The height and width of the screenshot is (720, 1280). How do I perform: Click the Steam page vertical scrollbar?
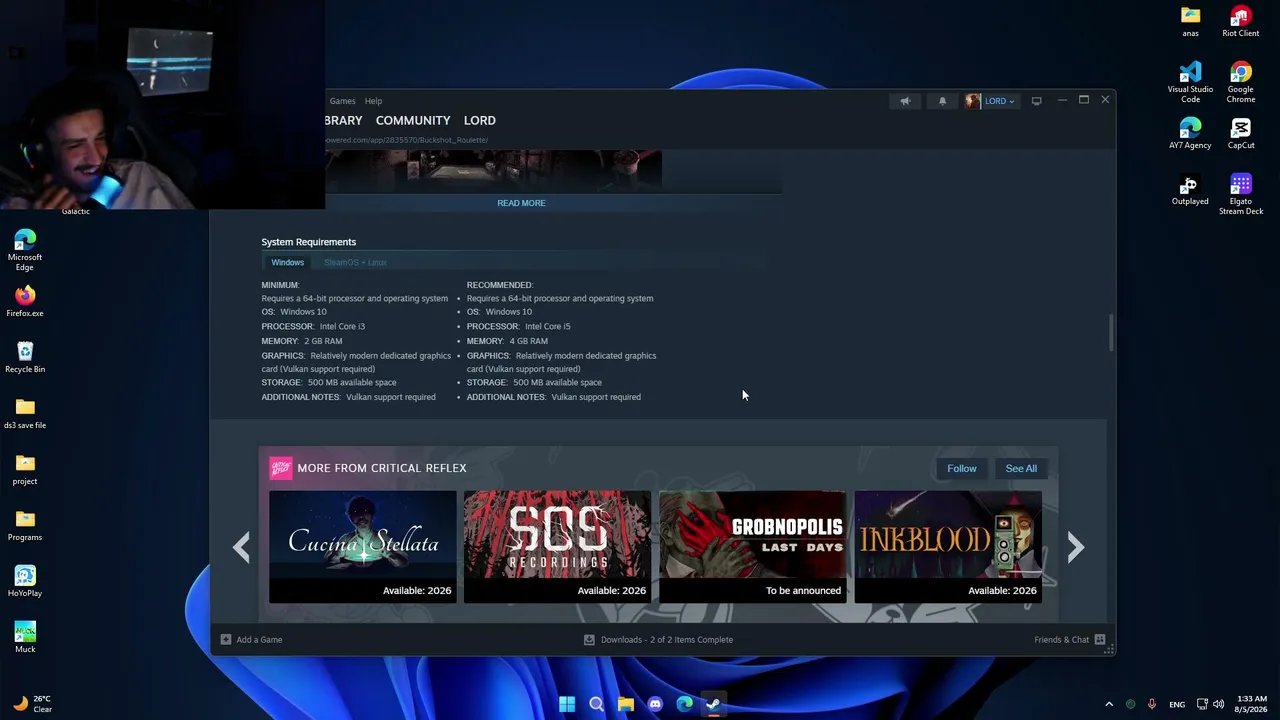point(1110,333)
